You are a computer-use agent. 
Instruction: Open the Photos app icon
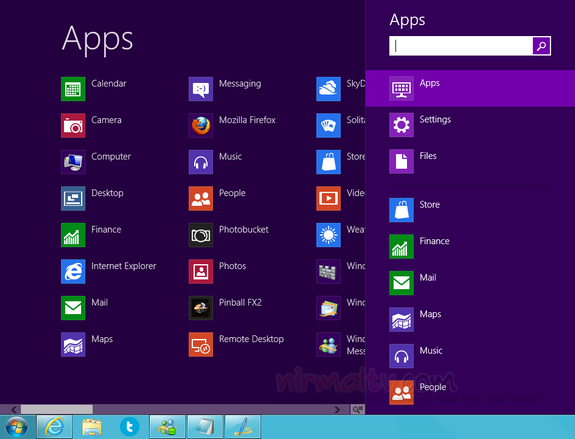pos(201,271)
